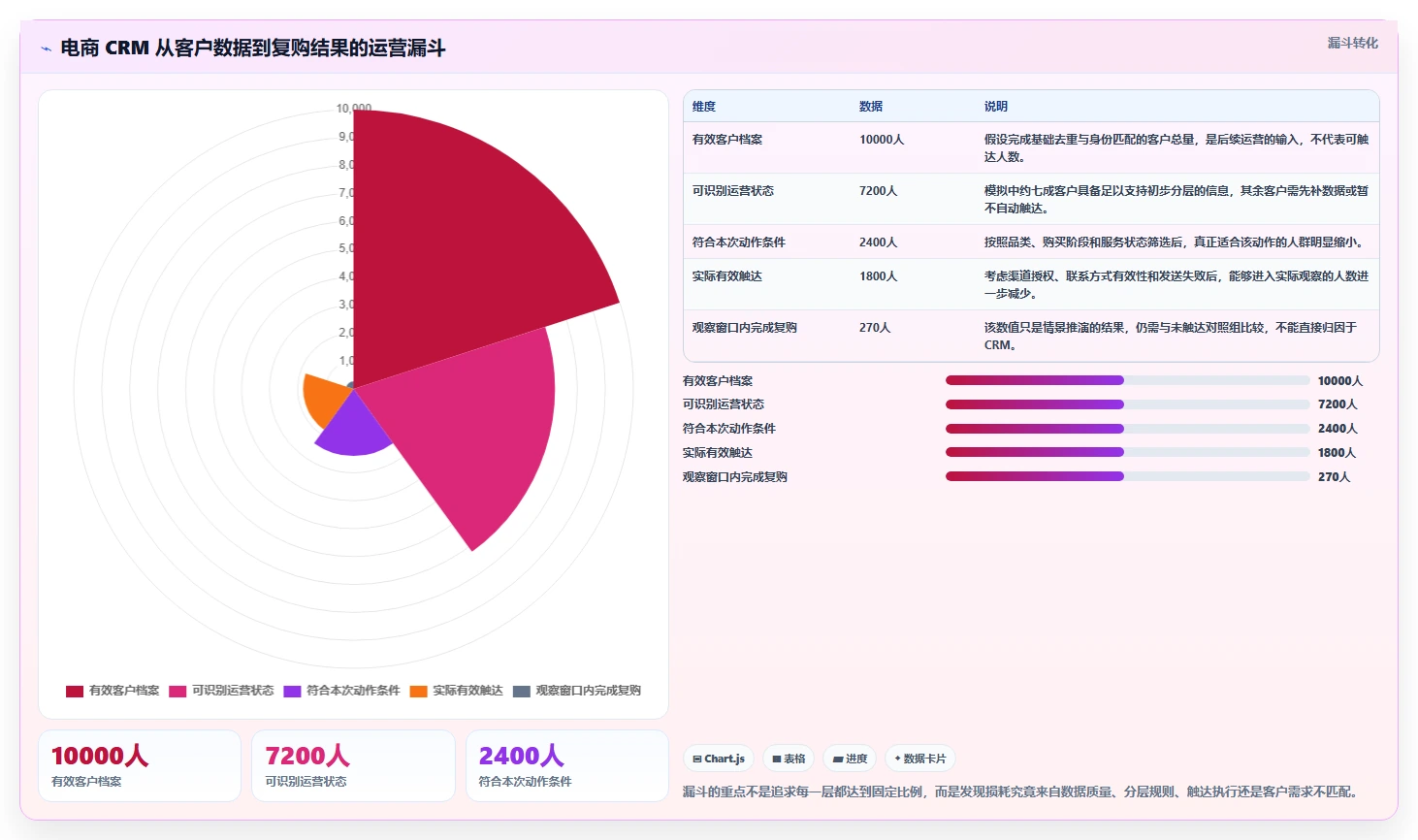Click the 数据 column header
This screenshot has width=1418, height=840.
[871, 107]
